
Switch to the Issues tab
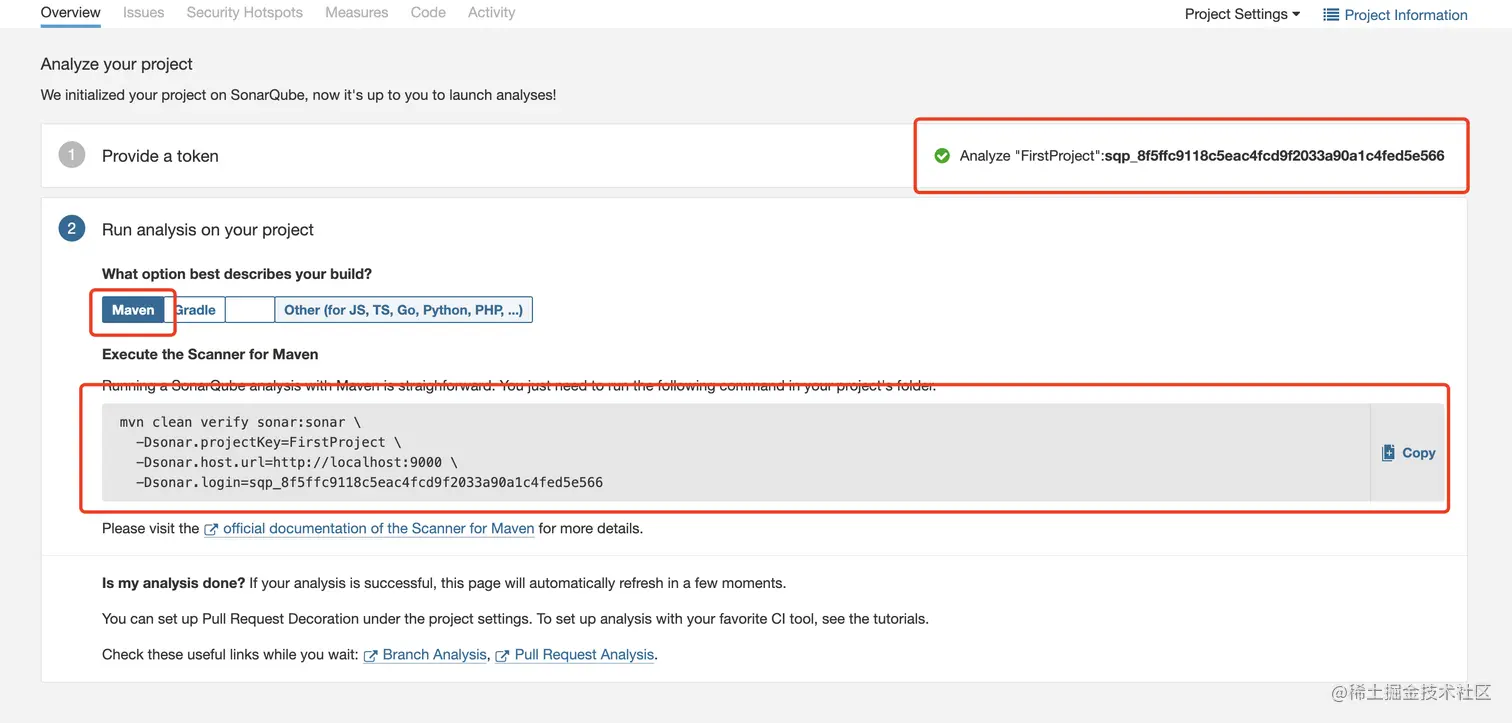coord(144,12)
